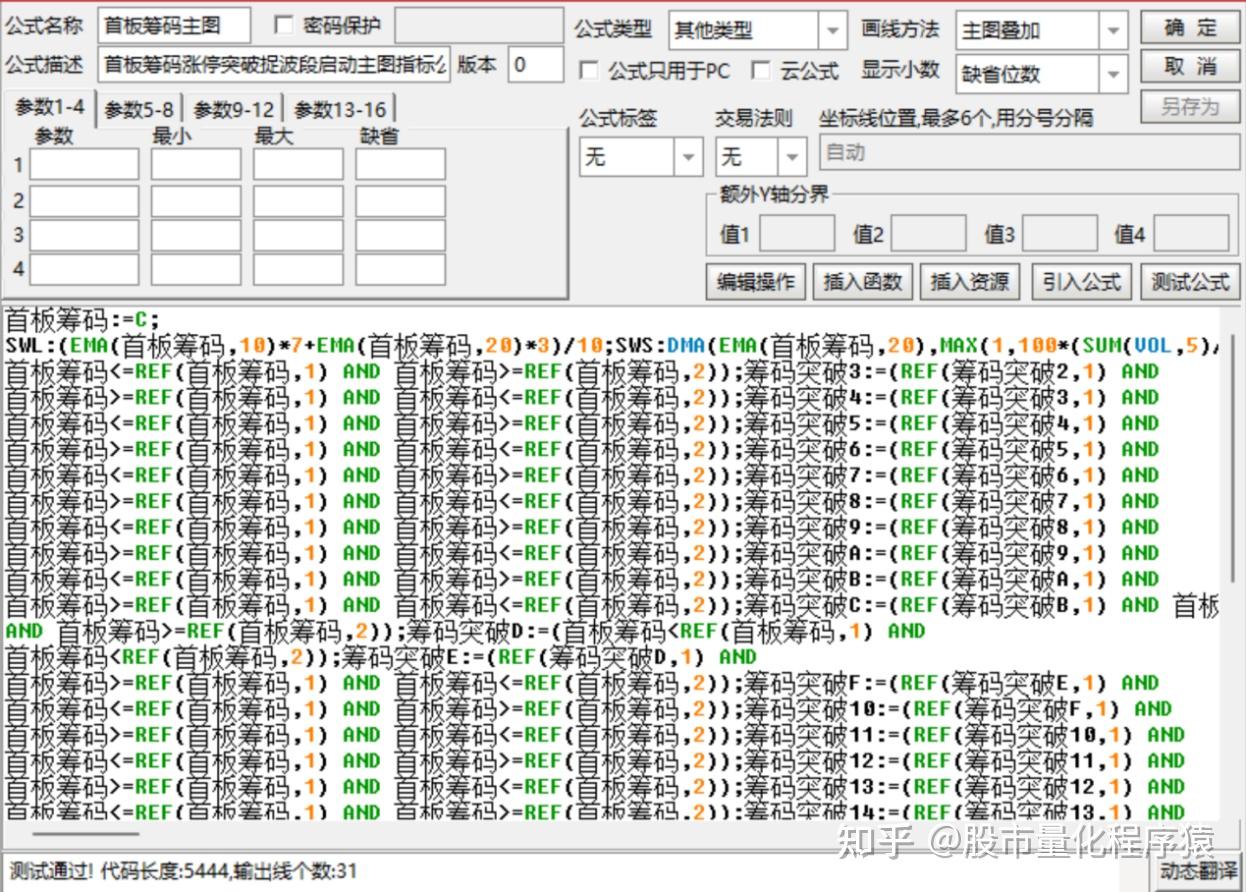Open the 公式标签 dropdown
1246x892 pixels.
(x=688, y=157)
